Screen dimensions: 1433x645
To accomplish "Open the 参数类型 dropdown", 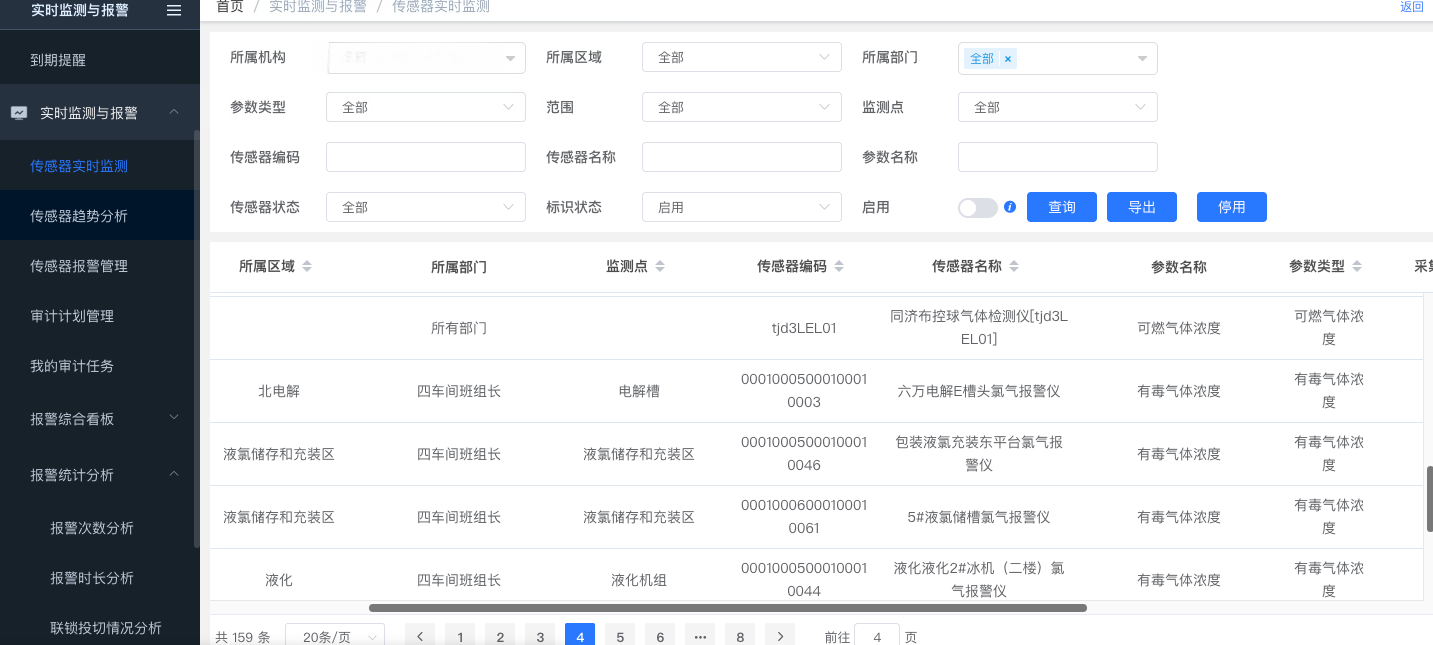I will pos(425,107).
